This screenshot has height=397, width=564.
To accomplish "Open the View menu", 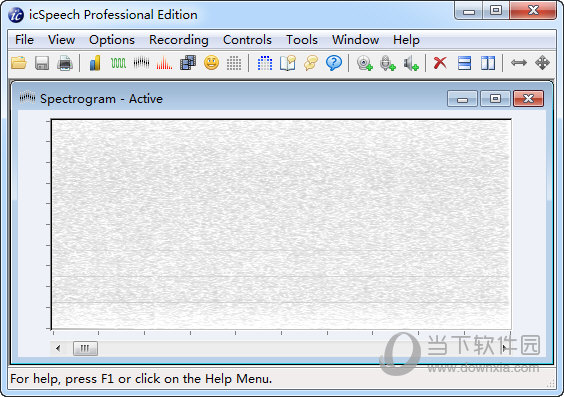I will [x=62, y=40].
